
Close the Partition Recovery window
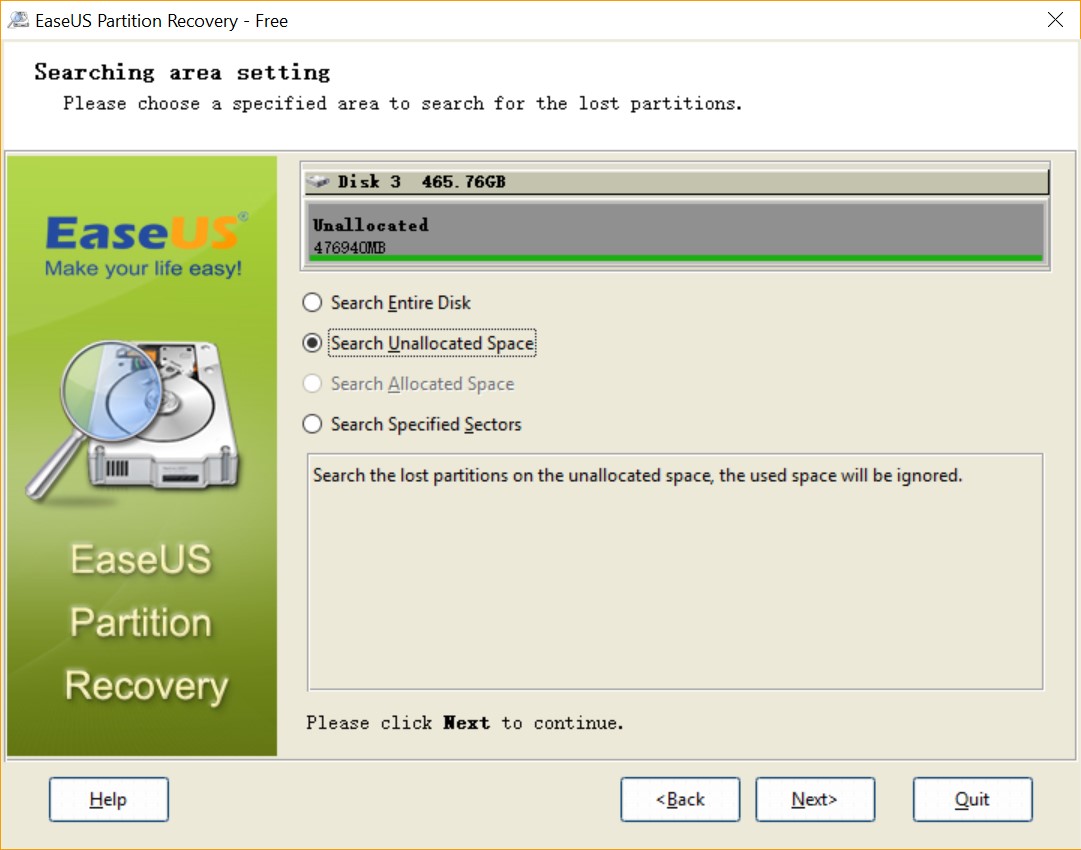(x=1055, y=20)
